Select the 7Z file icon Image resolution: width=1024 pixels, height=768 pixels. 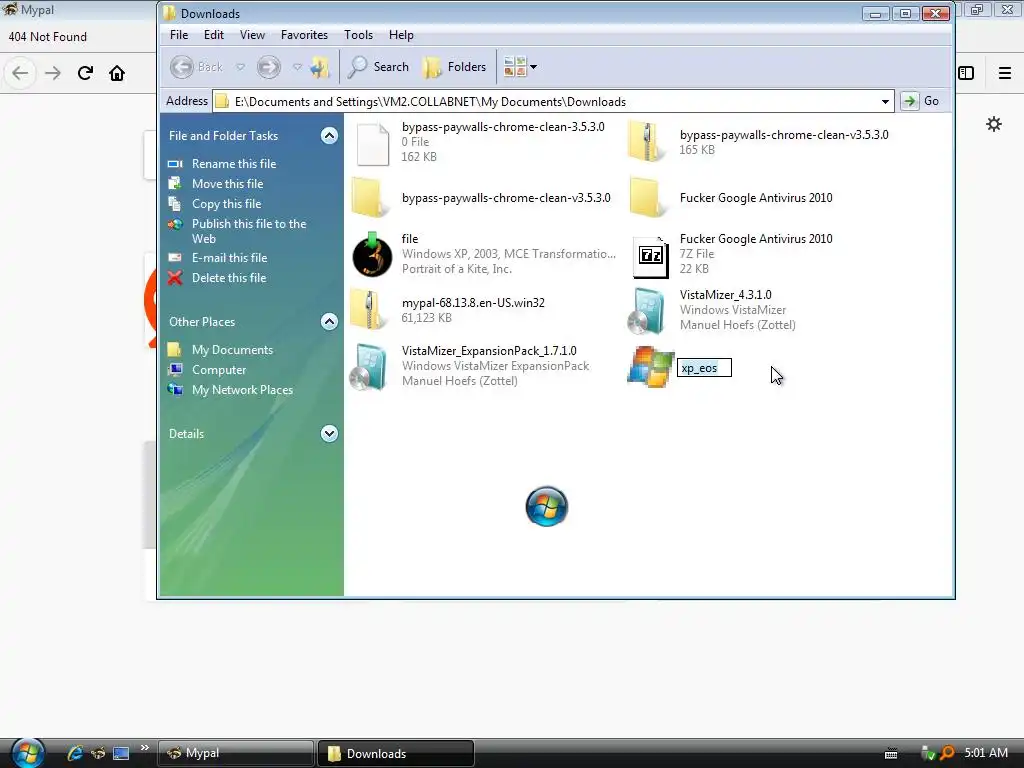(x=650, y=256)
